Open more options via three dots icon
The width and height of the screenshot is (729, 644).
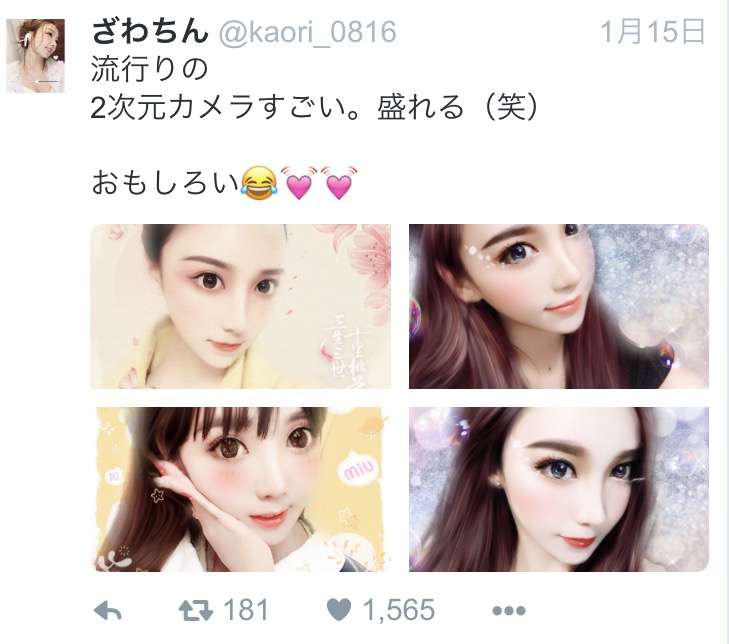click(509, 611)
